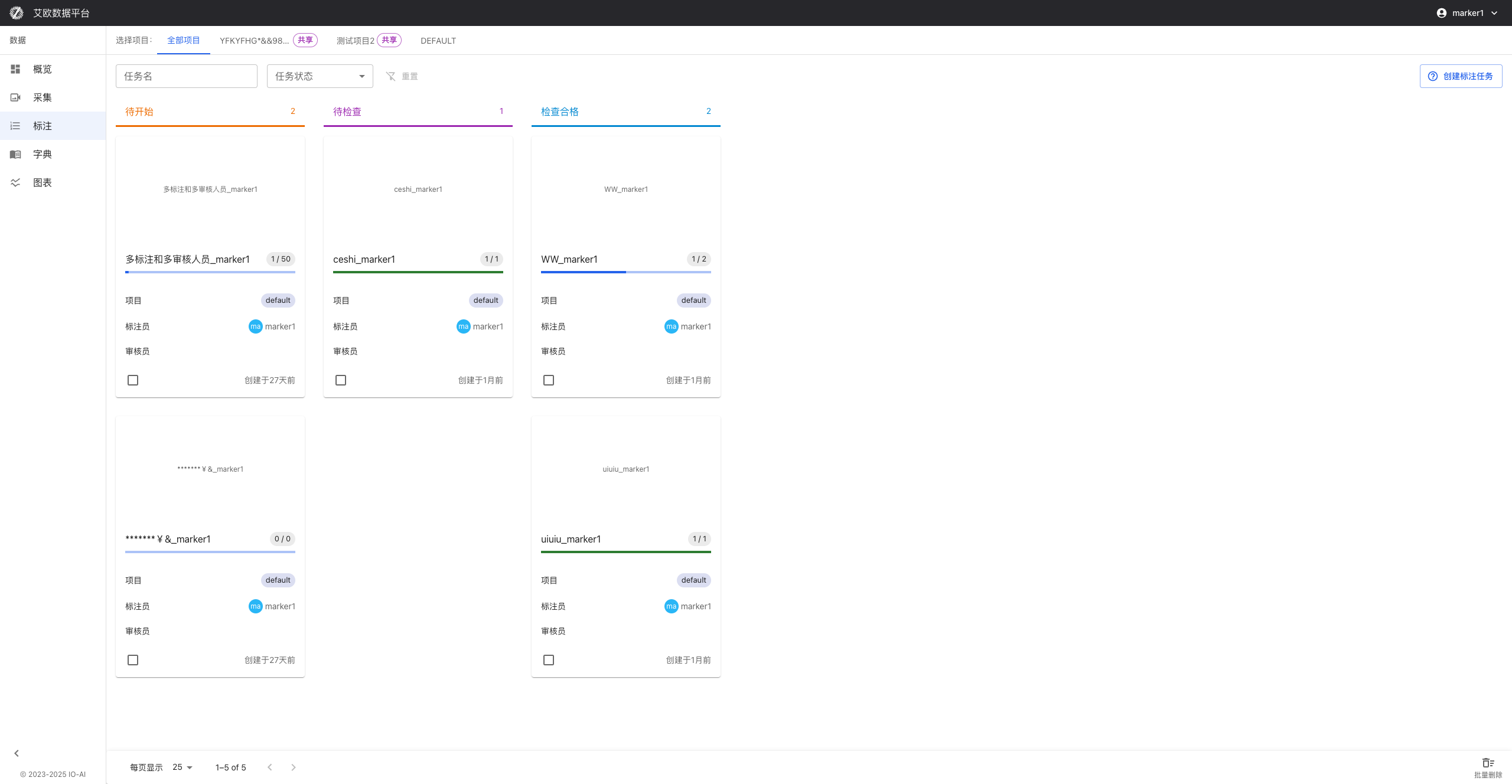The height and width of the screenshot is (784, 1512).
Task: Click the WW_marker1 progress bar
Action: coord(625,272)
